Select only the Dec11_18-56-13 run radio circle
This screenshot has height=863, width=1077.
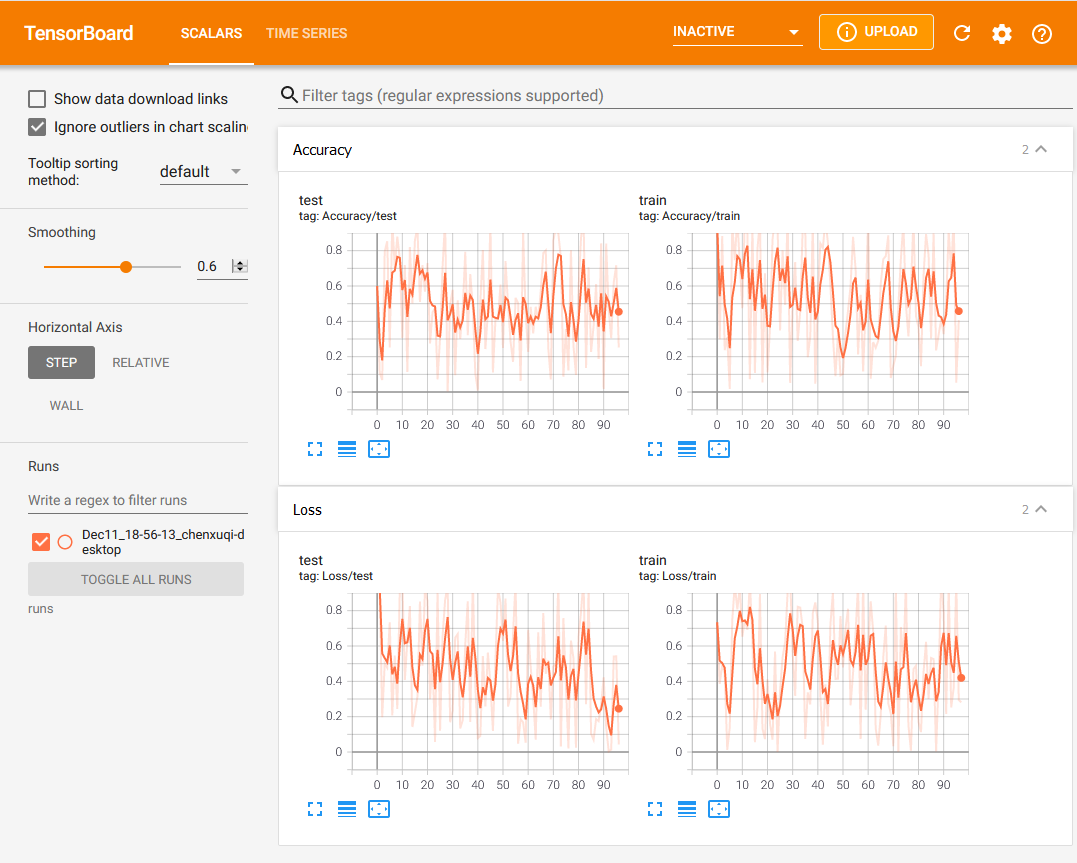pos(65,542)
